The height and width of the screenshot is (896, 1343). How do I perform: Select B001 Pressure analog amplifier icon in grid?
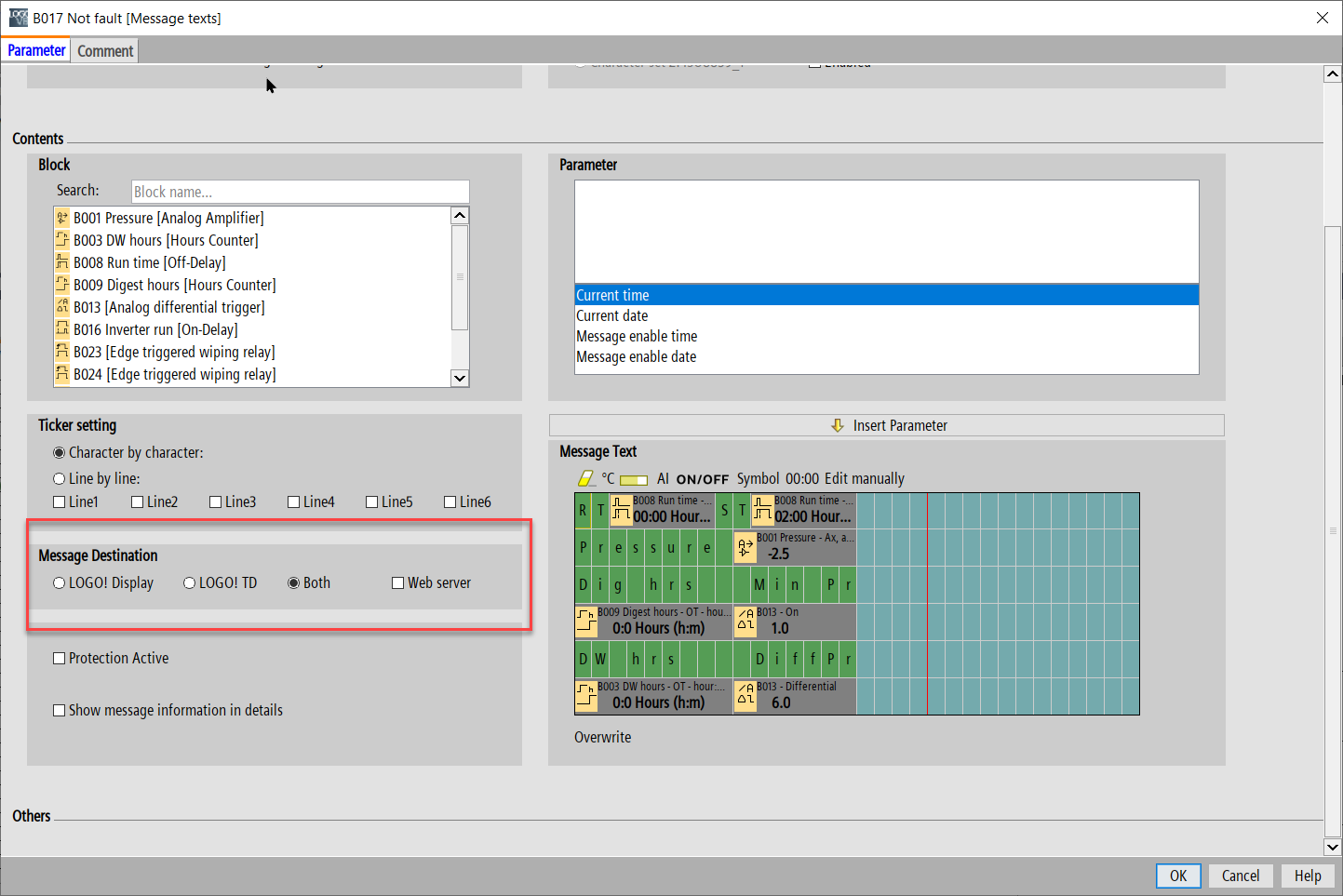745,547
